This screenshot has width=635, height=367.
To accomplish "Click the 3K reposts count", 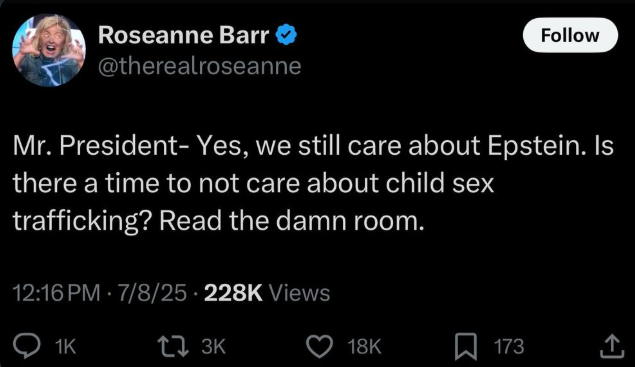I will tap(213, 346).
